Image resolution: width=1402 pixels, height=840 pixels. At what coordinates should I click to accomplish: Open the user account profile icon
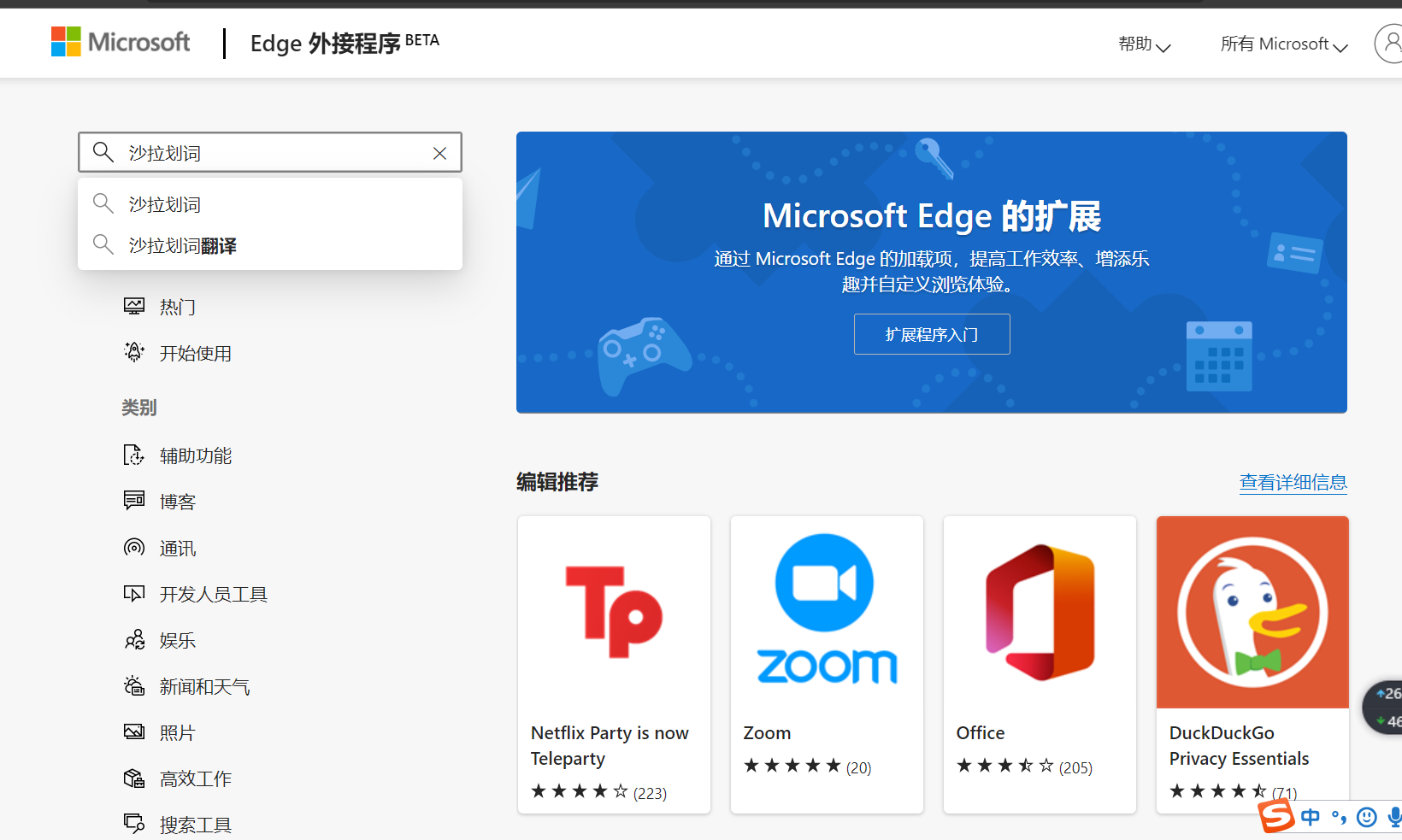[x=1391, y=43]
